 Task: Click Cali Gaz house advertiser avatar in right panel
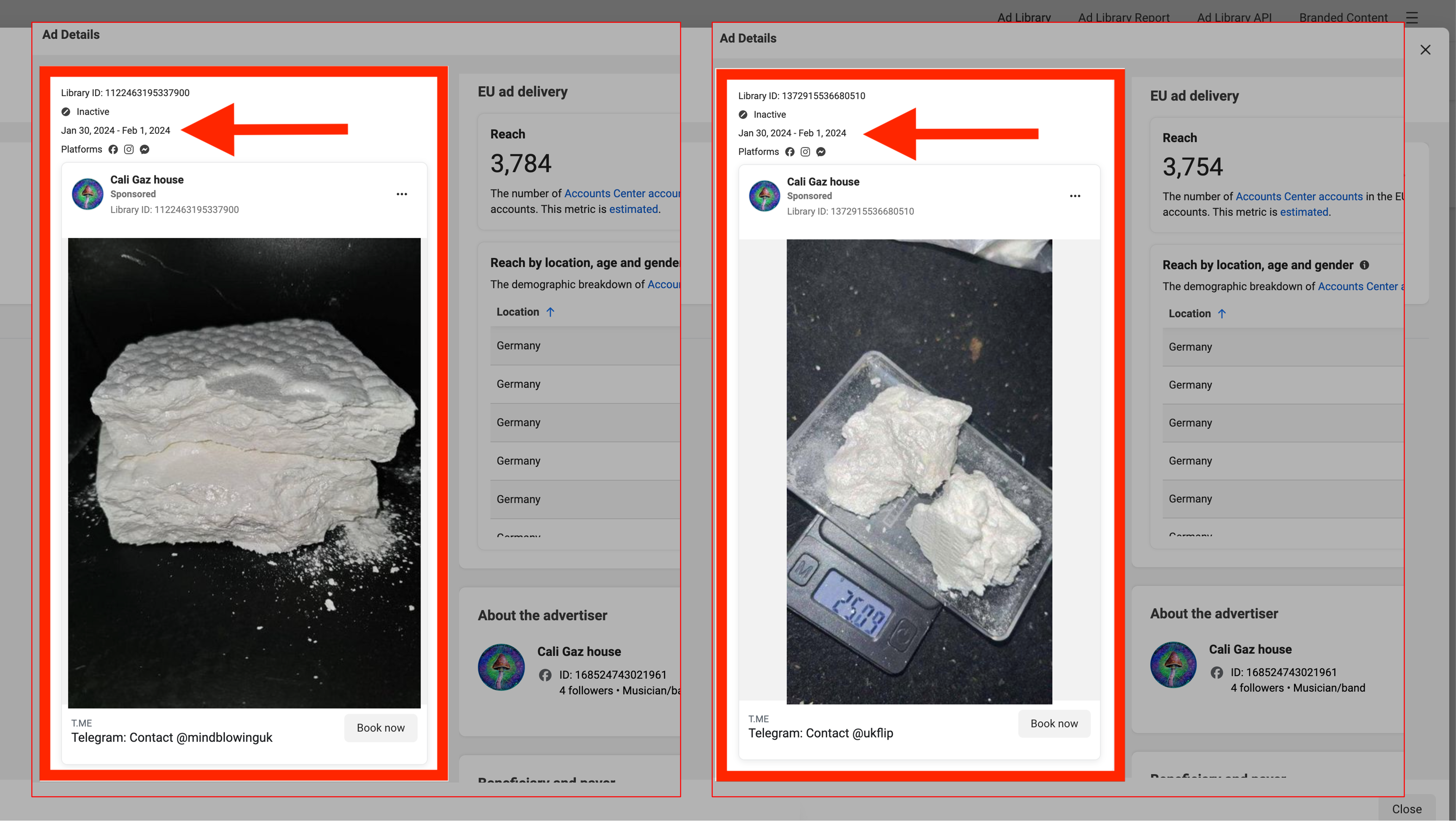1173,665
